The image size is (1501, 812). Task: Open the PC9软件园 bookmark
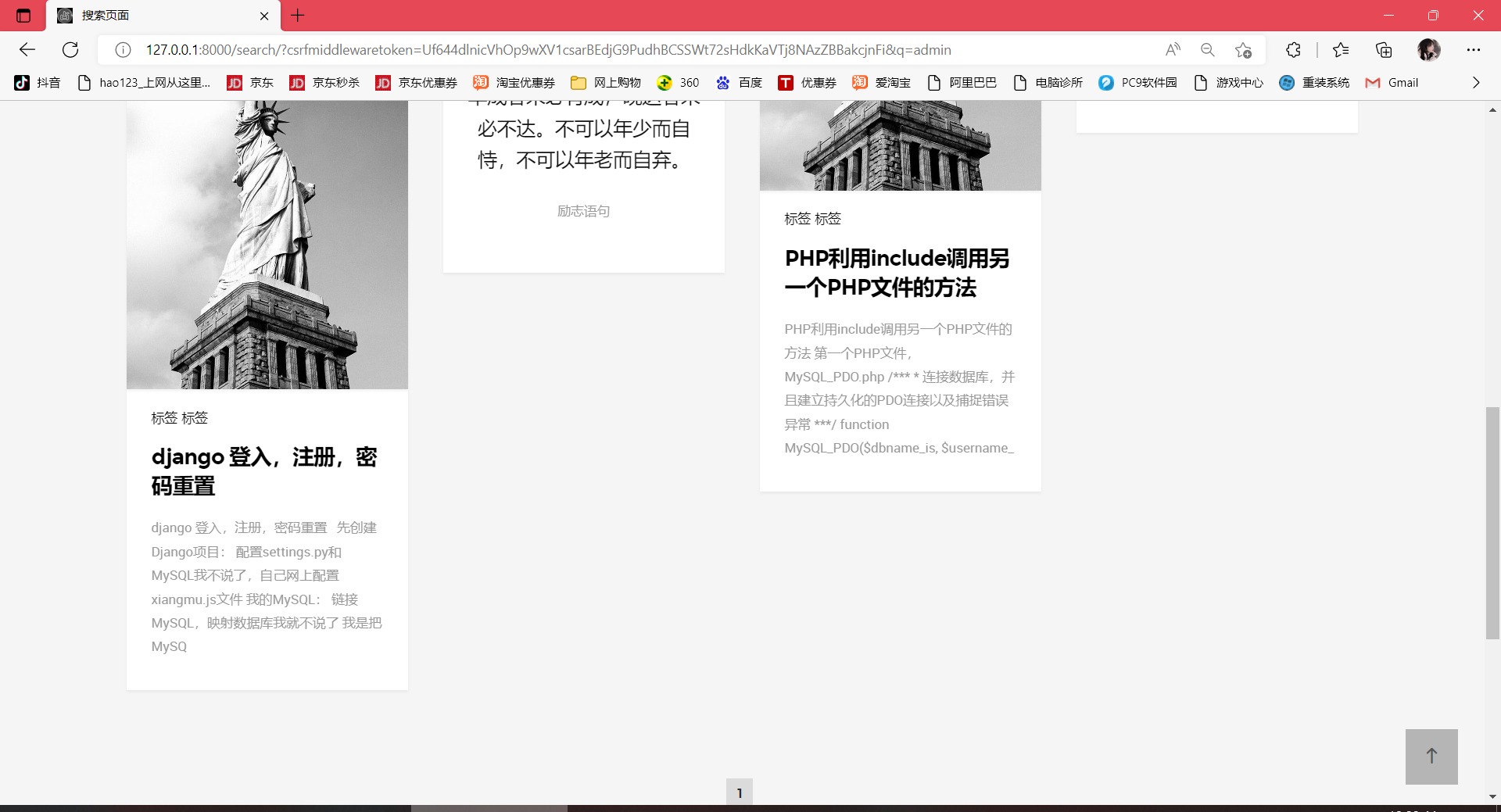1137,83
